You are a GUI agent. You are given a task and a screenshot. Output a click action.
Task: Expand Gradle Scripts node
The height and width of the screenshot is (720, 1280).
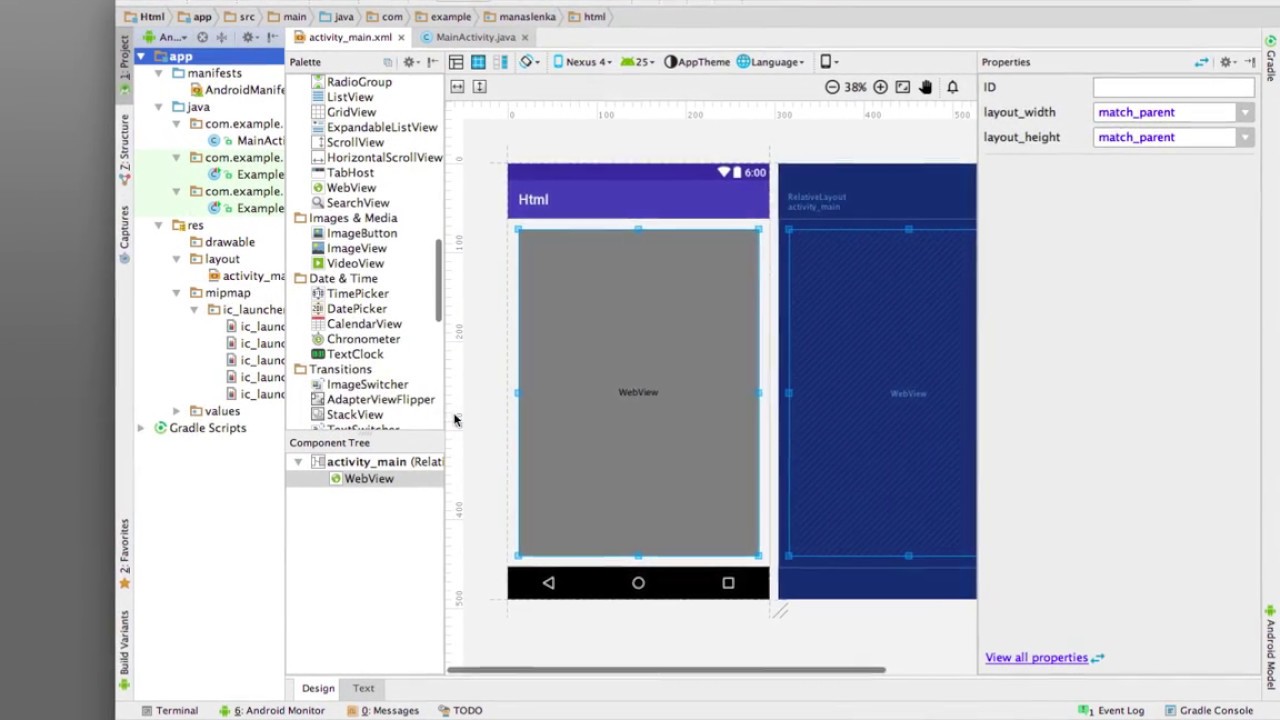(x=141, y=428)
